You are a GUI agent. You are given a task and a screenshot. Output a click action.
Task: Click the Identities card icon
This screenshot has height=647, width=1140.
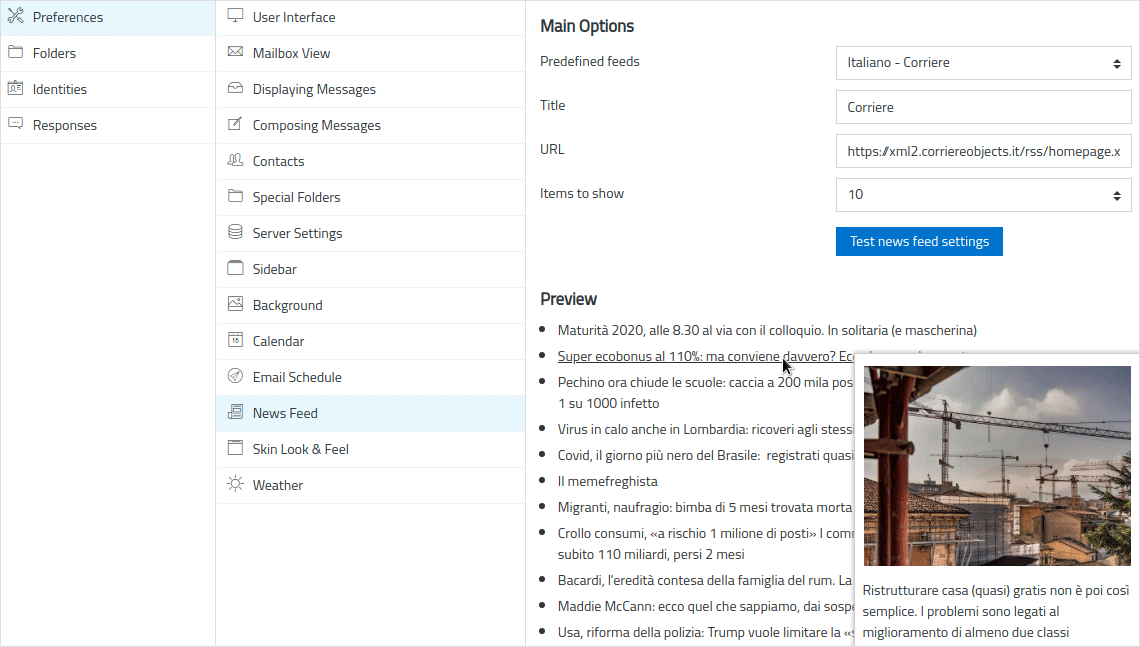coord(15,89)
